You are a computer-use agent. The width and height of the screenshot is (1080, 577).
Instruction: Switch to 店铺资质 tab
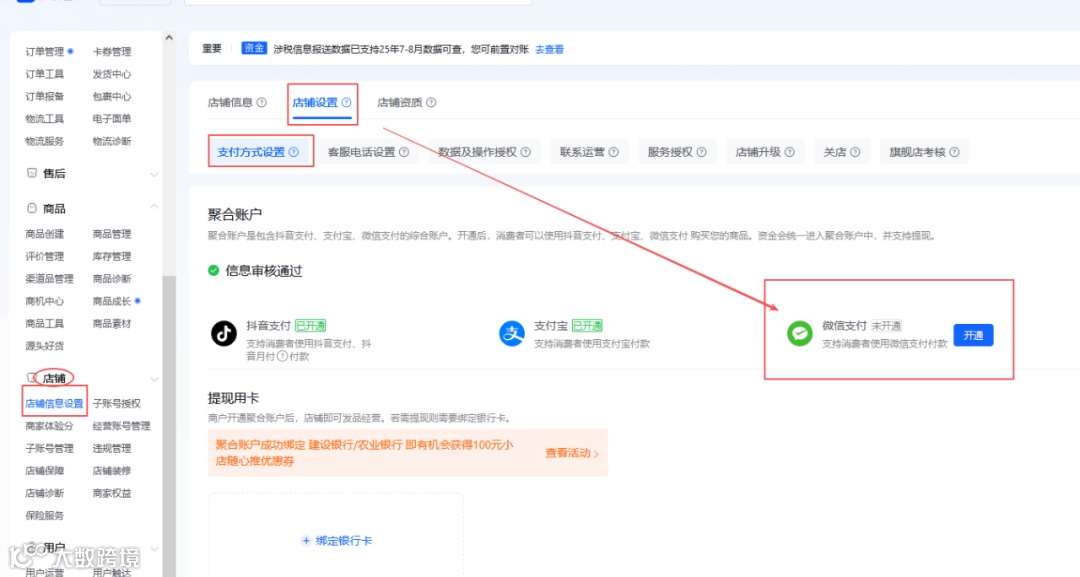(399, 103)
